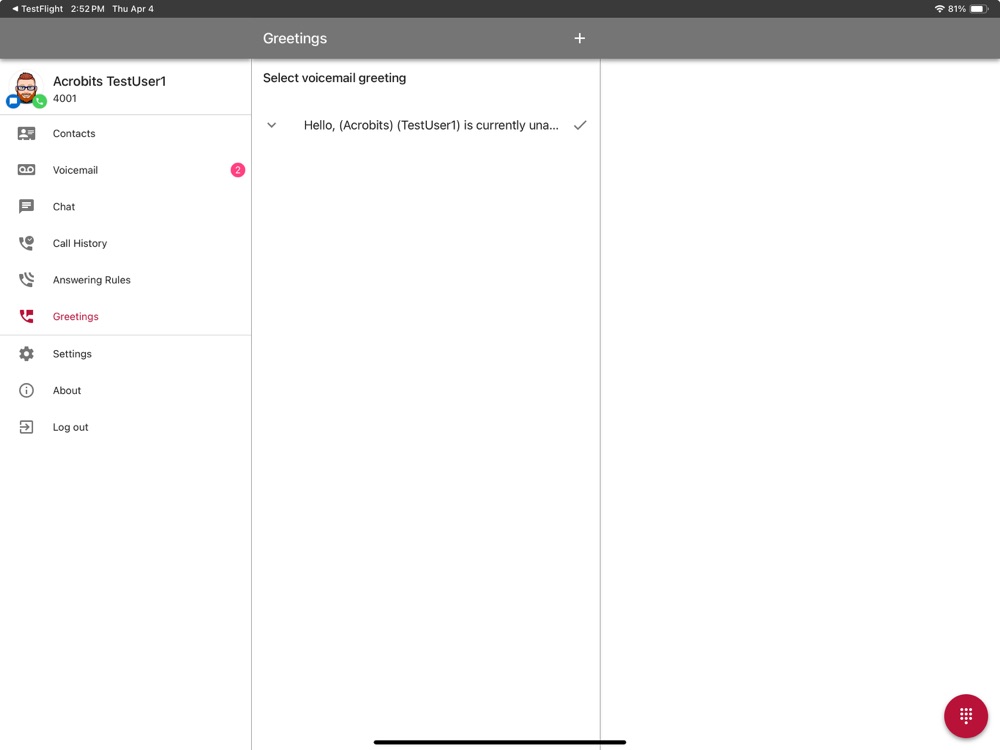Open Contacts from the sidebar
Image resolution: width=1000 pixels, height=750 pixels.
coord(126,133)
